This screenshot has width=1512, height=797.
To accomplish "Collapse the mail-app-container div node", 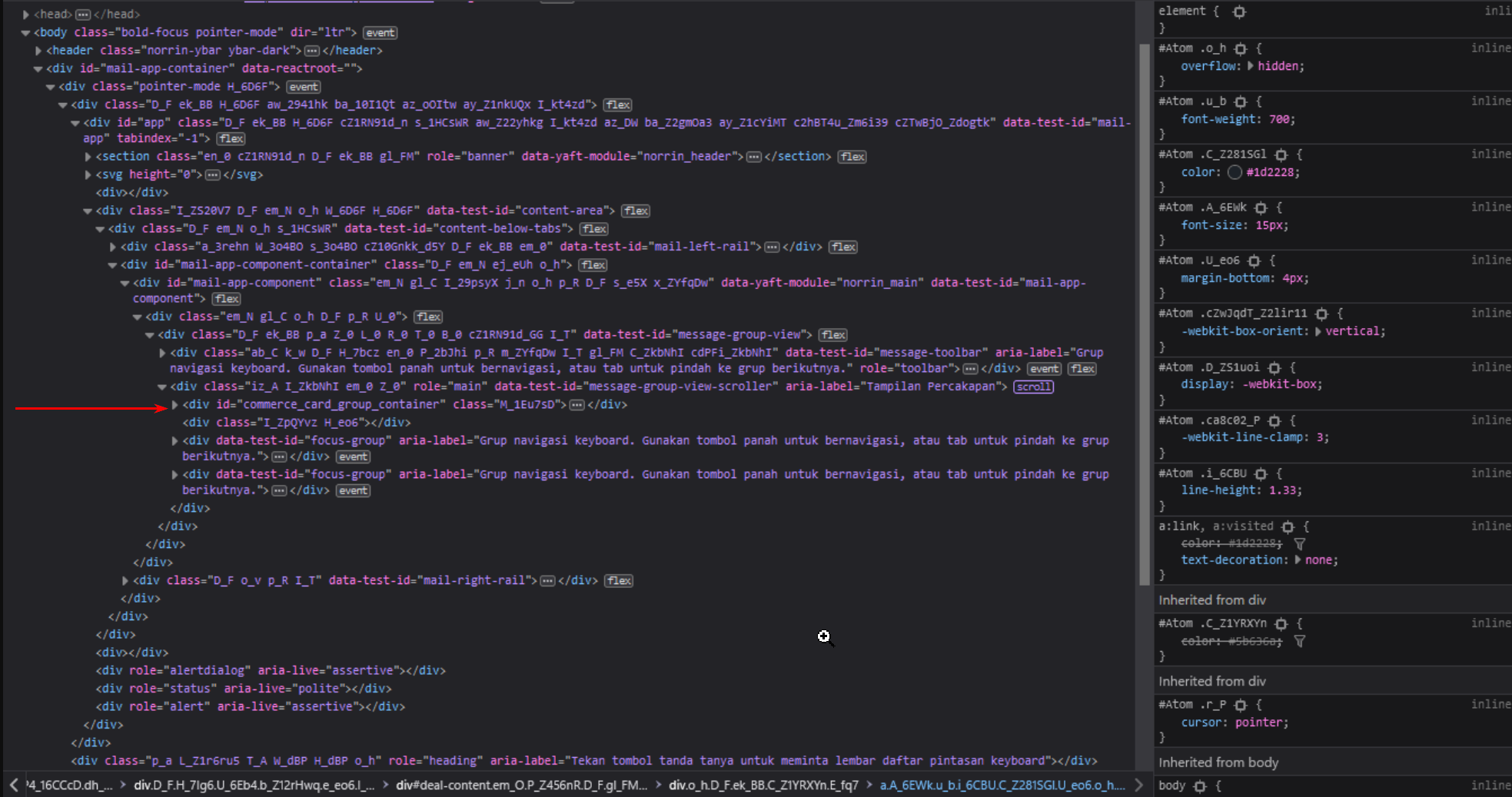I will pyautogui.click(x=38, y=68).
